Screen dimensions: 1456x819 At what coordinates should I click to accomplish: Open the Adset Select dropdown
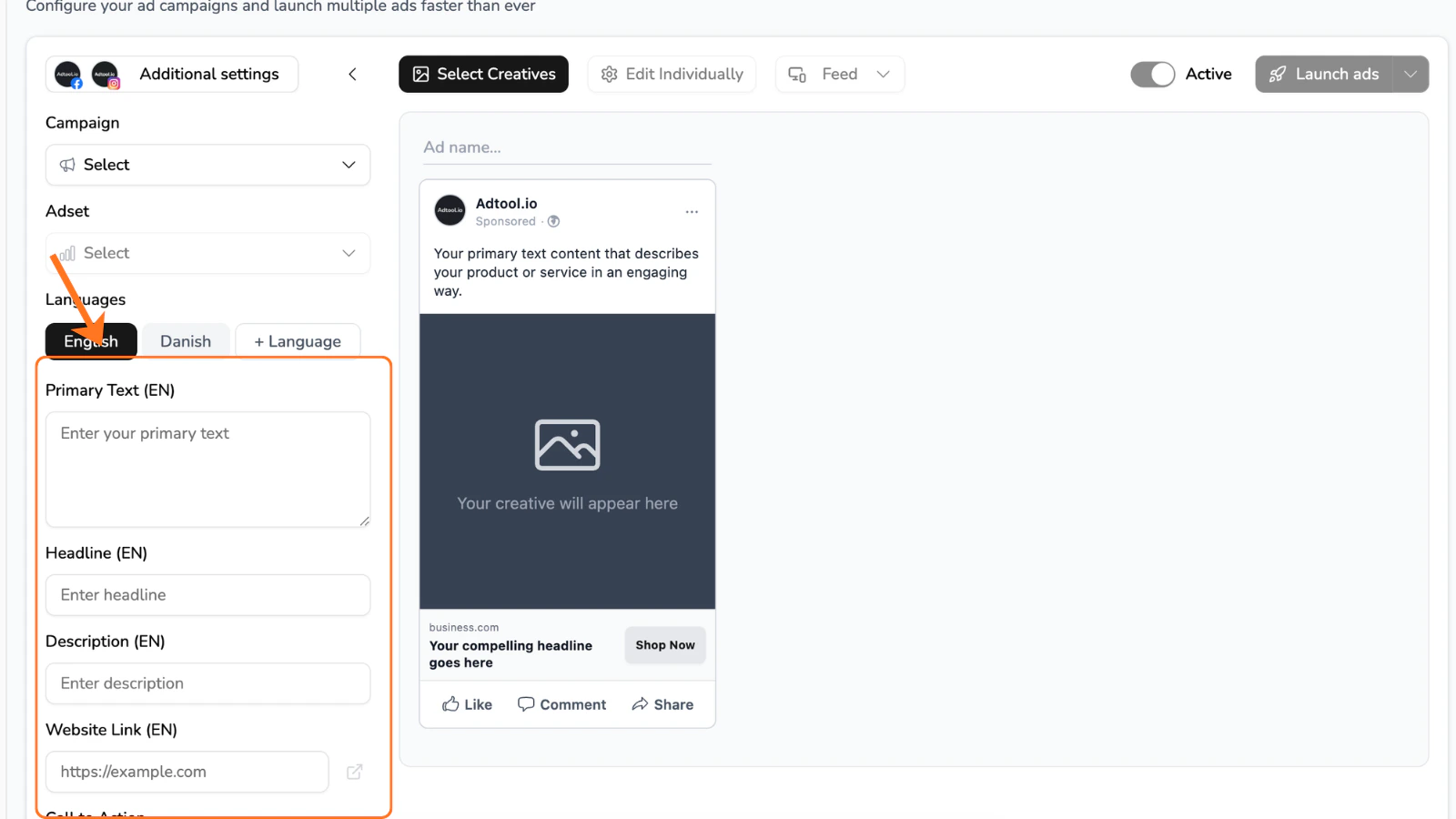(207, 253)
